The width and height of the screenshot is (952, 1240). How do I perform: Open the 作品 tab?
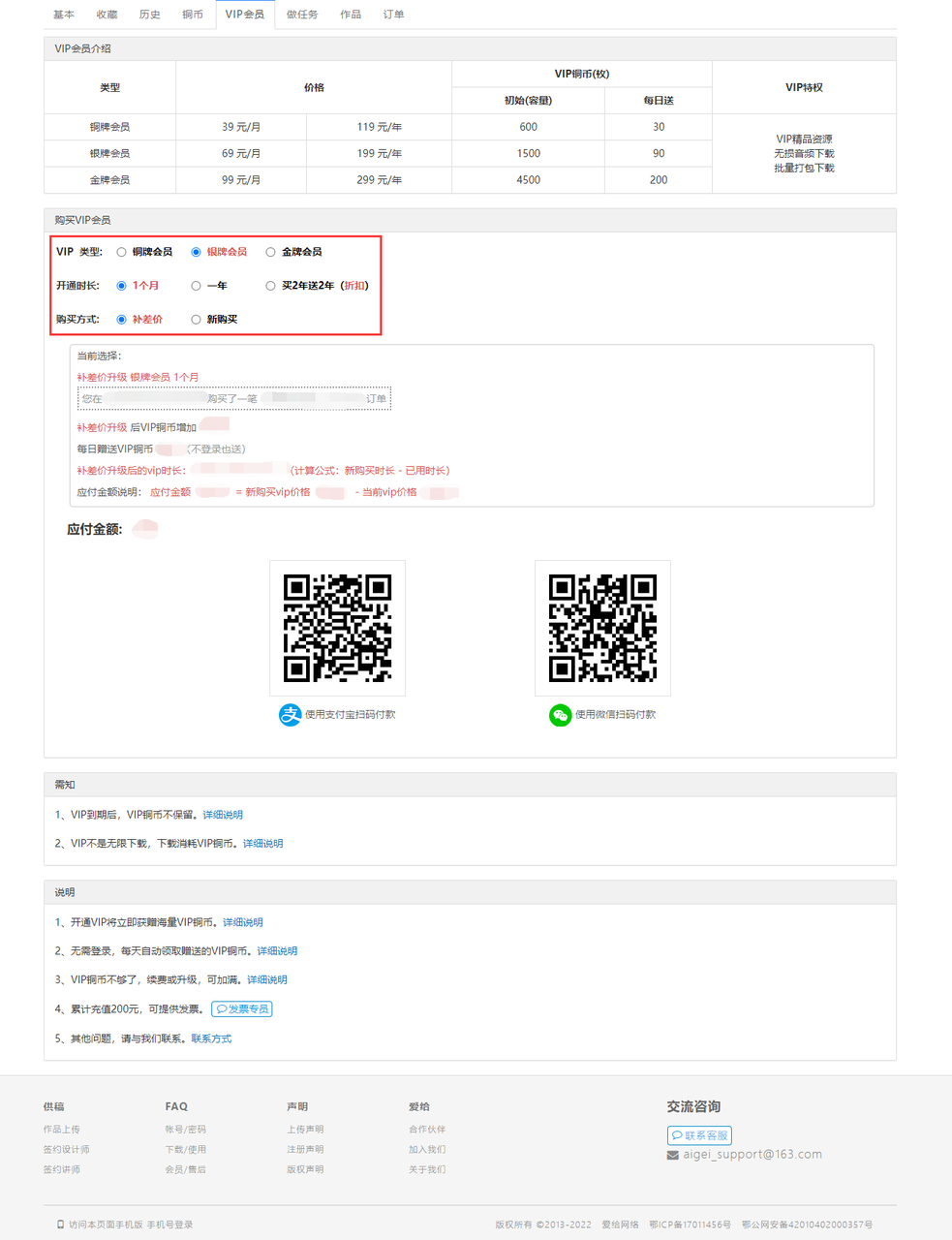coord(351,15)
